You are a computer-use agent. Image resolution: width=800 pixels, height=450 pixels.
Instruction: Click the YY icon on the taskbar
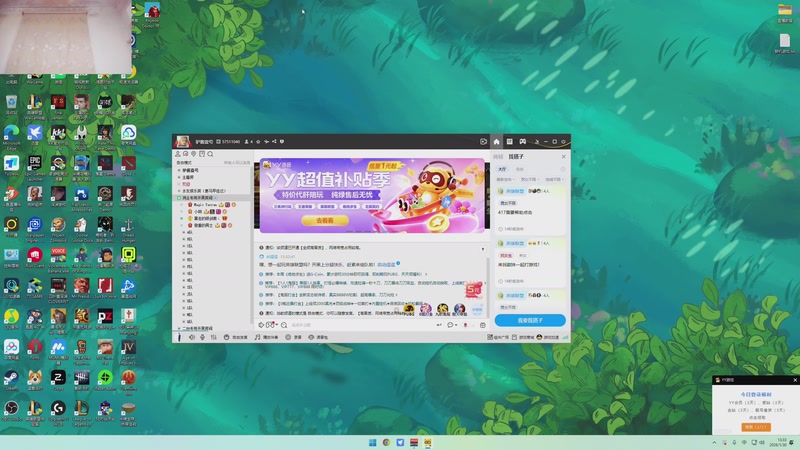pos(428,442)
